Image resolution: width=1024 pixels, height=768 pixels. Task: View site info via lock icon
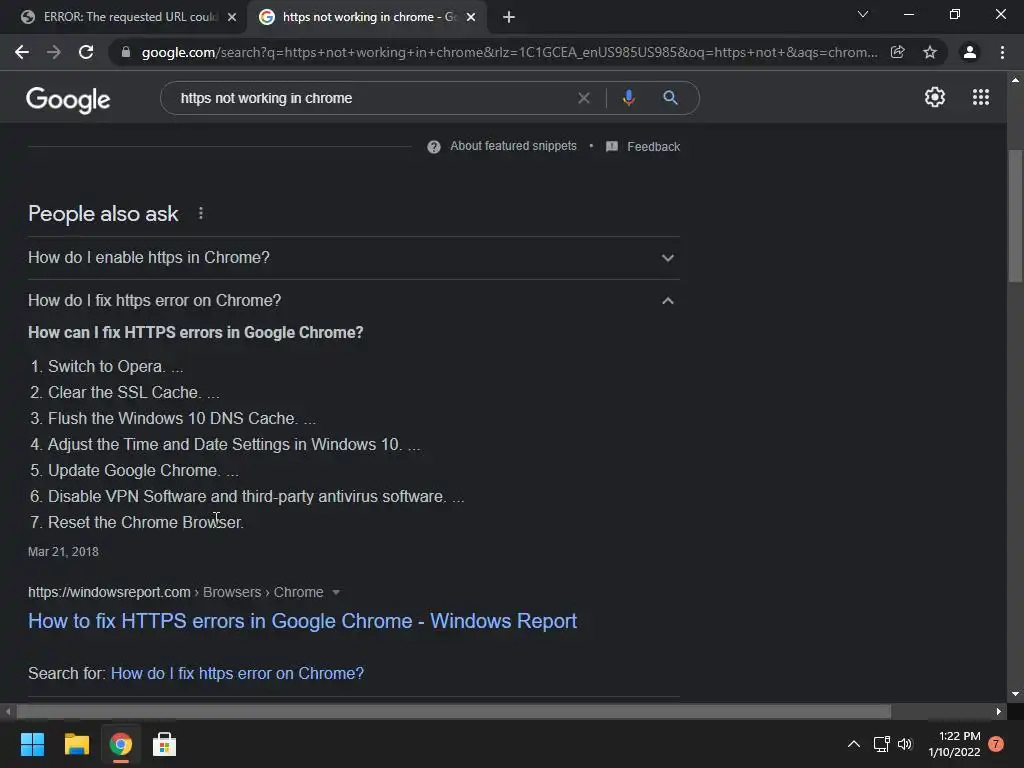click(x=126, y=52)
